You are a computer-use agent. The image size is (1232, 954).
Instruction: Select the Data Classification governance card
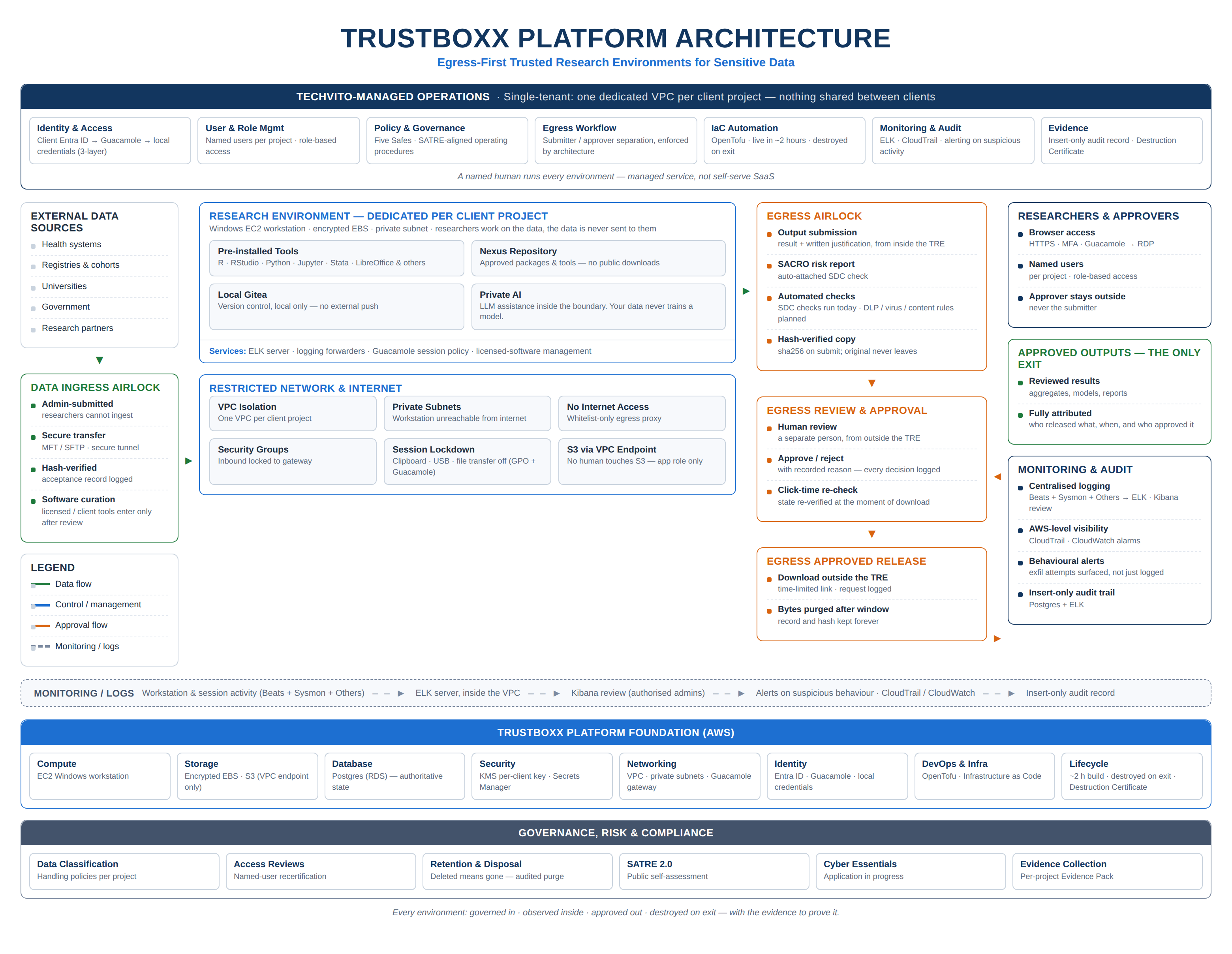click(x=124, y=871)
